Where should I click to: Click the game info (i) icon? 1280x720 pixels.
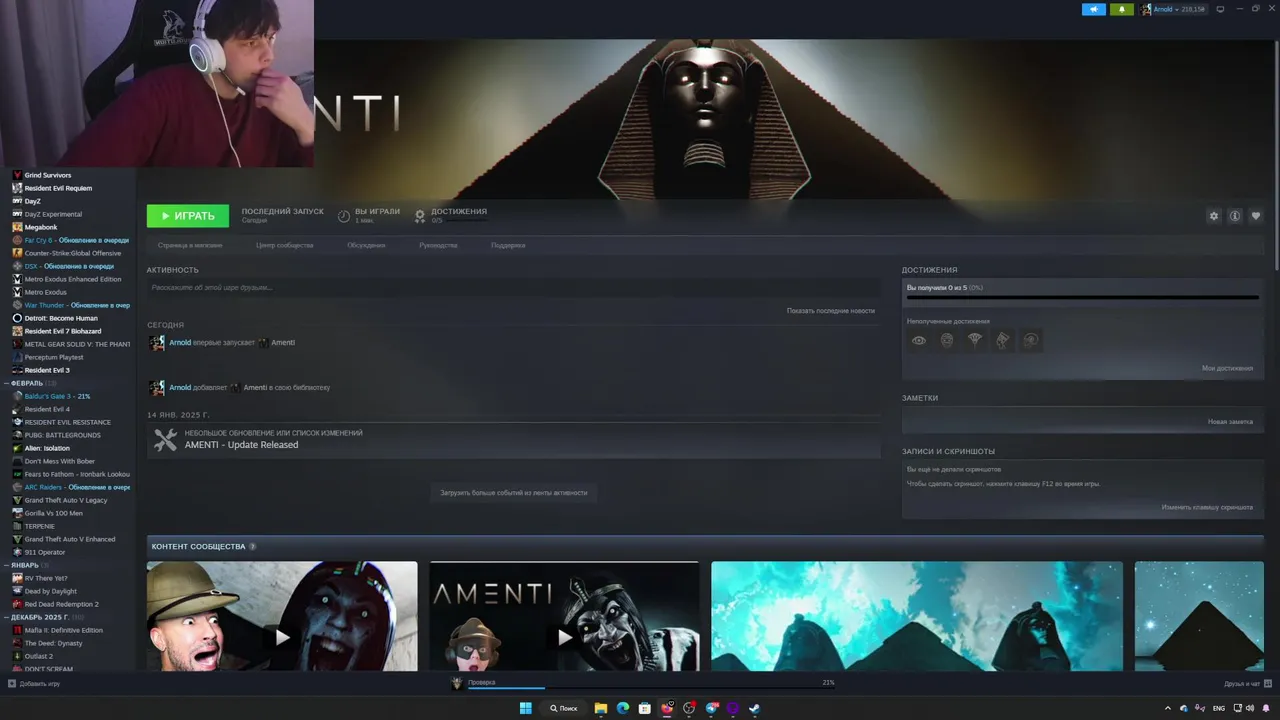[x=1235, y=216]
